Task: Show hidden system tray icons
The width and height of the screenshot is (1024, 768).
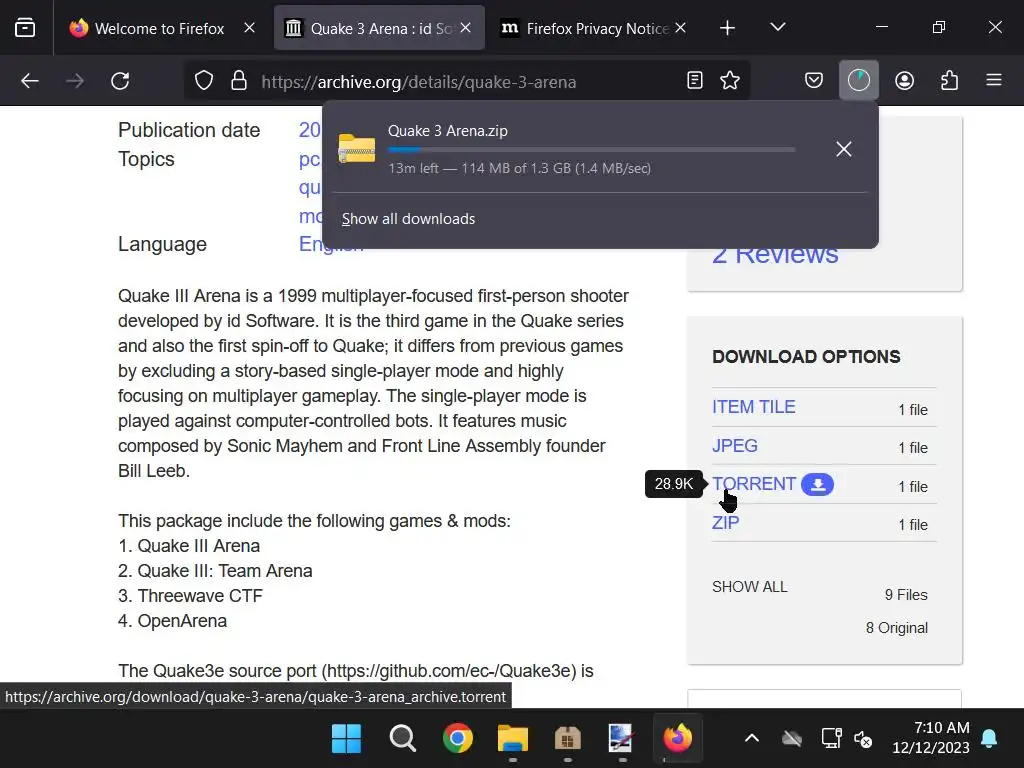Action: coord(752,739)
